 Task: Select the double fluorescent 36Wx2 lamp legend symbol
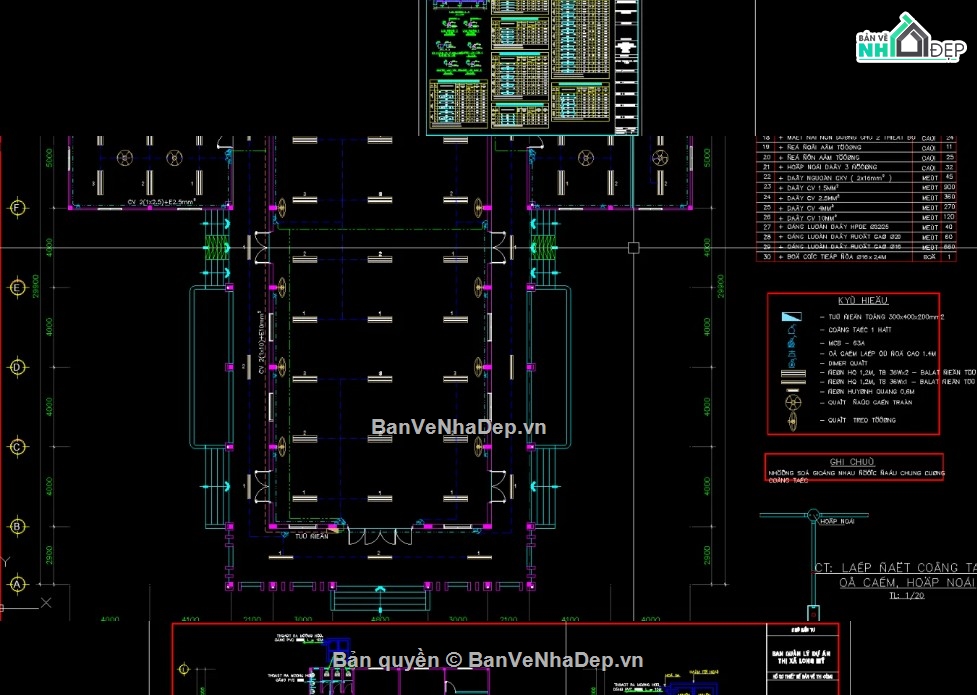click(793, 373)
